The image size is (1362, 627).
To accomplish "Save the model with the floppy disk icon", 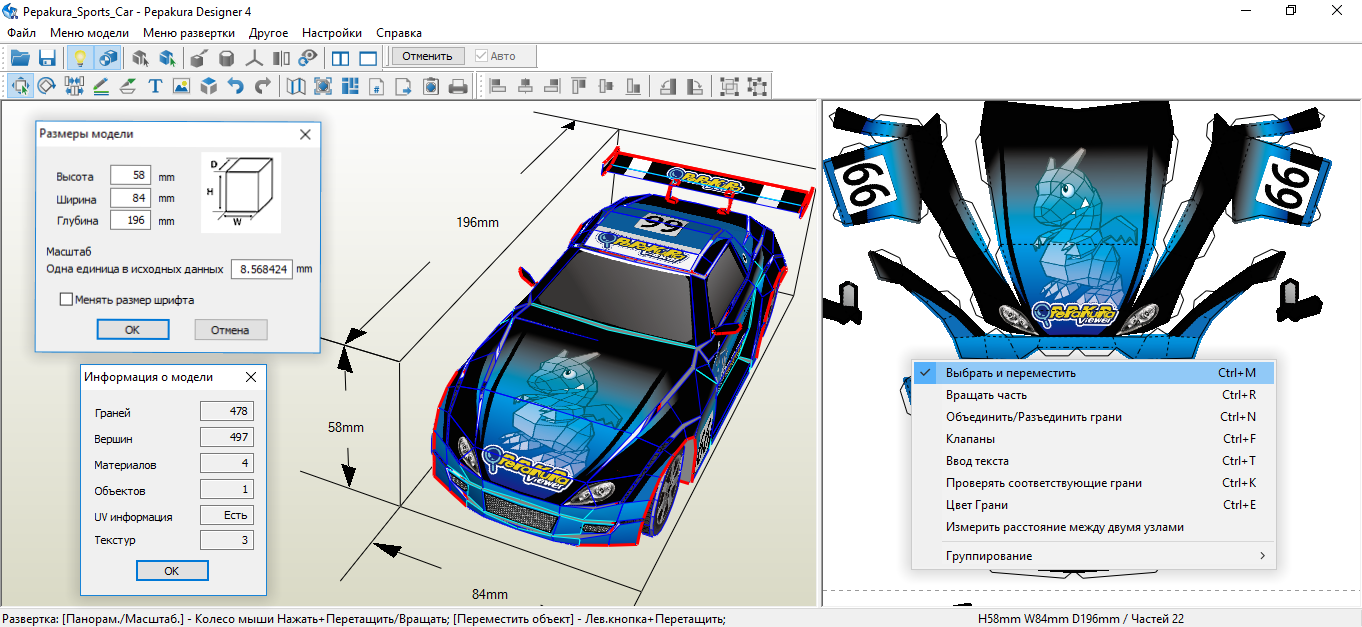I will pyautogui.click(x=47, y=57).
